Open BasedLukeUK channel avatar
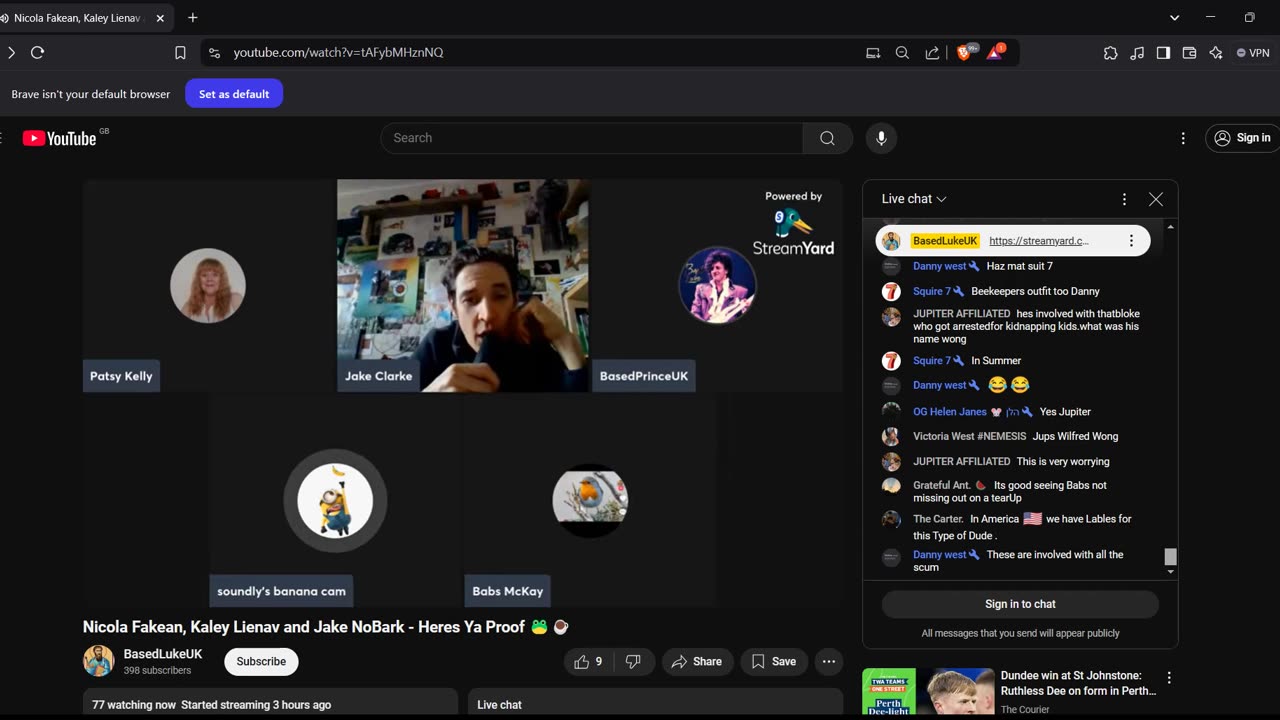1280x720 pixels. tap(98, 661)
